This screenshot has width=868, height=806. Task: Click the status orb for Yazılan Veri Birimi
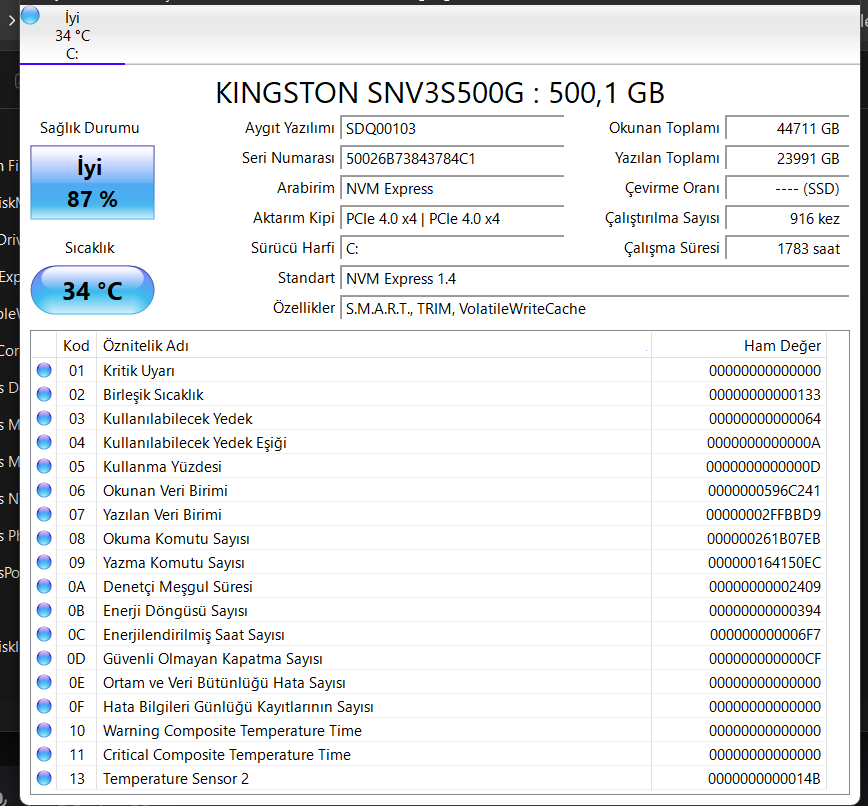click(x=44, y=514)
